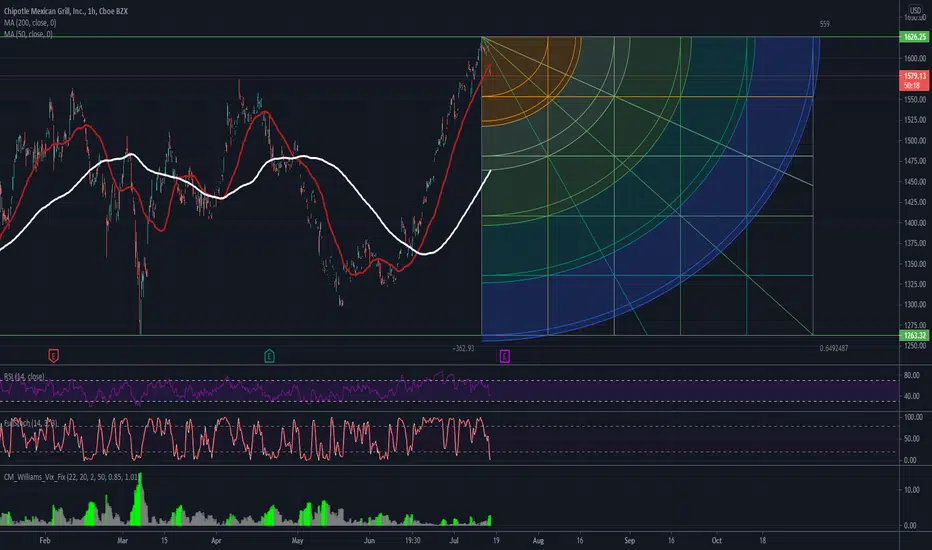Click the Aug label on the time axis
Viewport: 932px width, 550px height.
(x=538, y=540)
